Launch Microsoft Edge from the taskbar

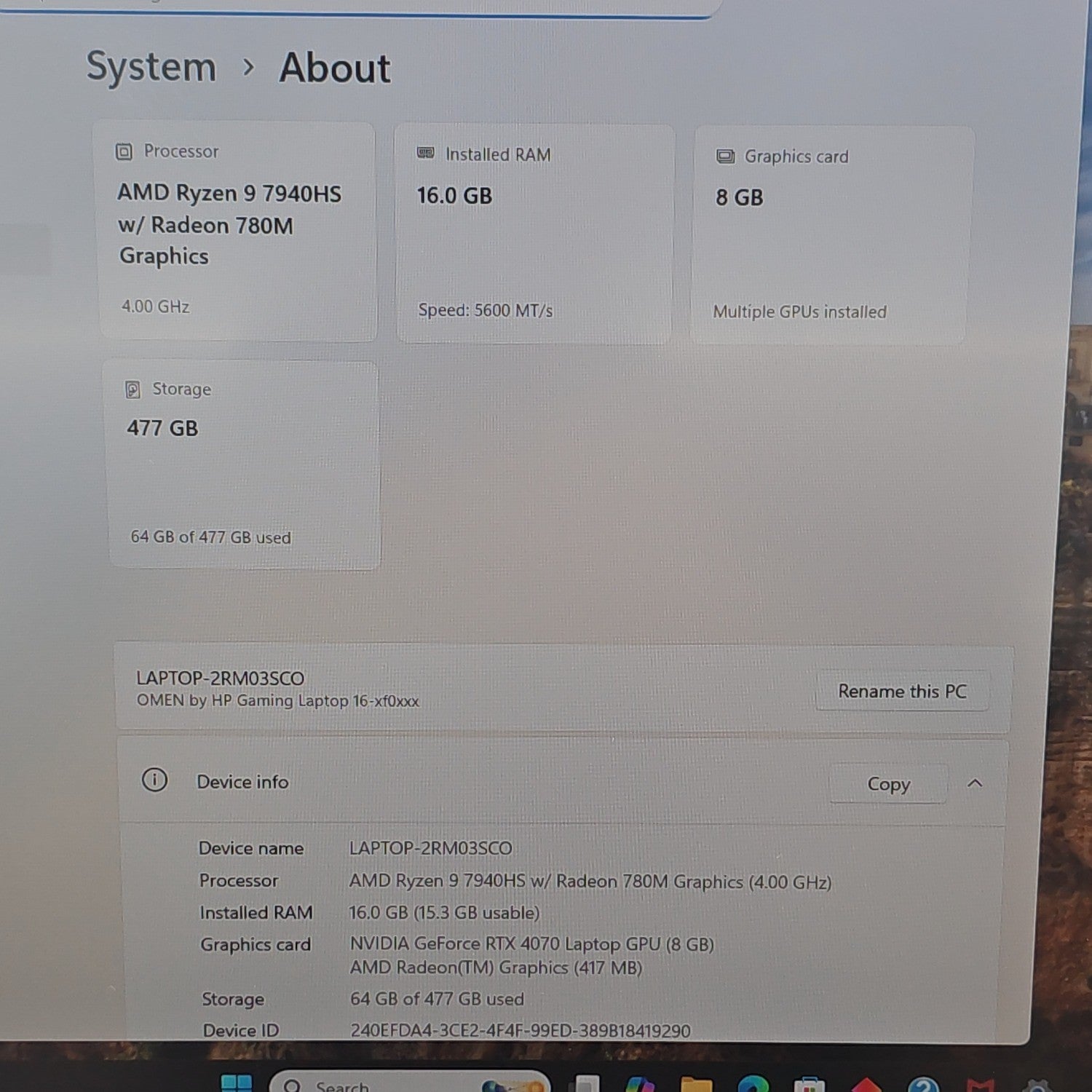753,1085
